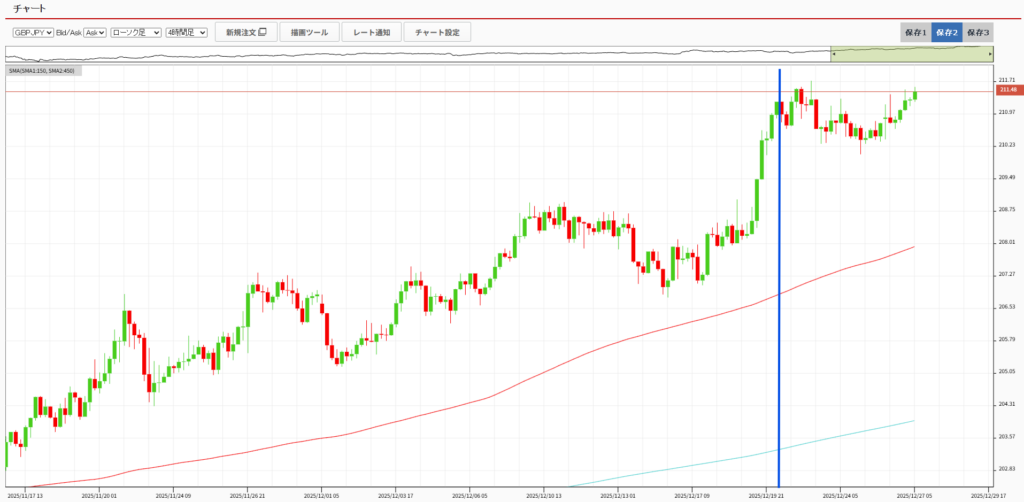Change the 4時間足 timeframe dropdown
The image size is (1024, 502).
tap(186, 33)
